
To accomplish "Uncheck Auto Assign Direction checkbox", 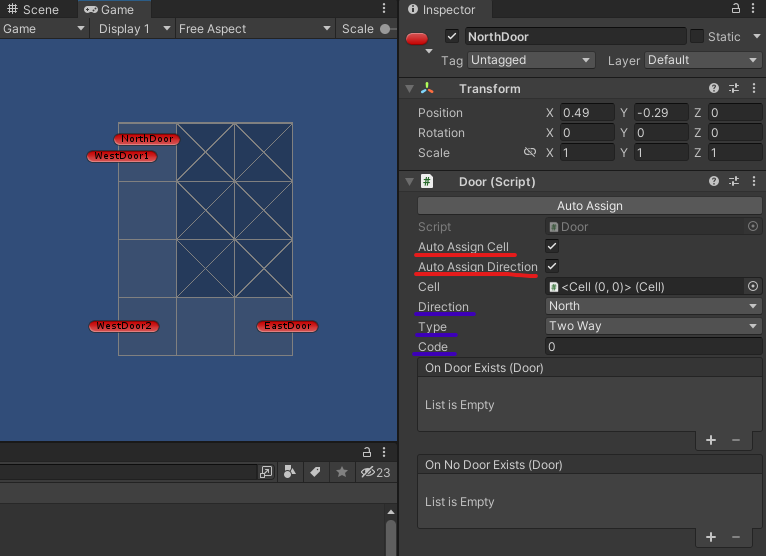I will point(552,266).
